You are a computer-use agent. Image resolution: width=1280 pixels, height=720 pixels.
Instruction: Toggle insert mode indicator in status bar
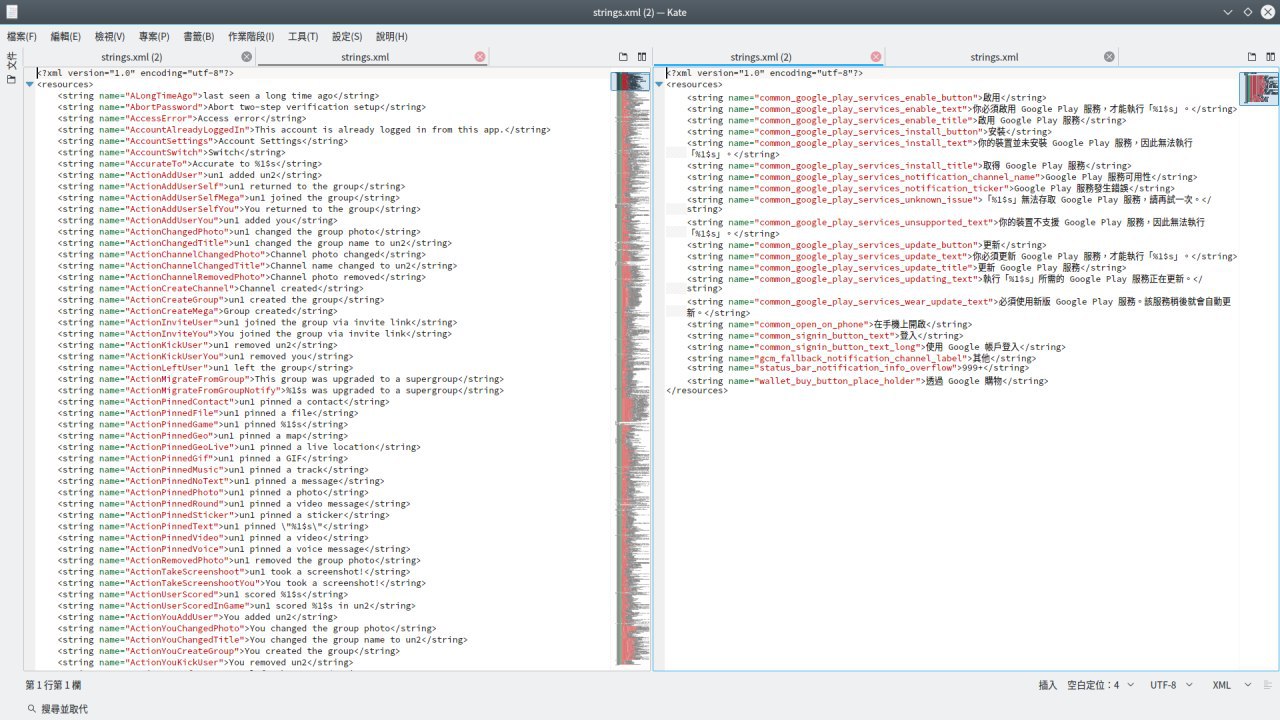[x=1047, y=685]
